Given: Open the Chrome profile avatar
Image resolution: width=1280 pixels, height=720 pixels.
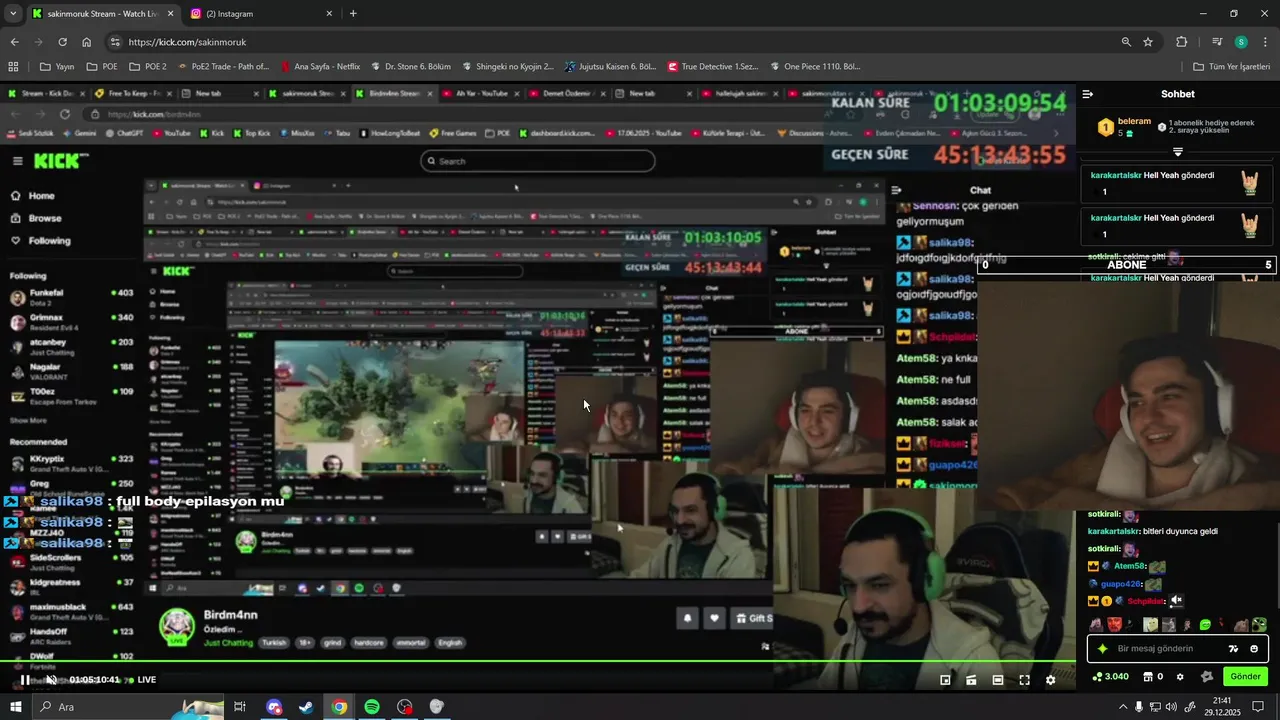Looking at the screenshot, I should [x=1241, y=42].
